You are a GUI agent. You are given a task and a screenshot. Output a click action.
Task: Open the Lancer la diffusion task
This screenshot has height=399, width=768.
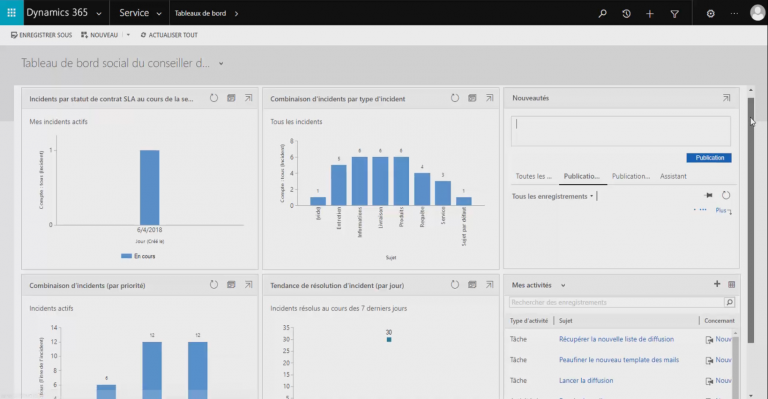click(x=586, y=380)
